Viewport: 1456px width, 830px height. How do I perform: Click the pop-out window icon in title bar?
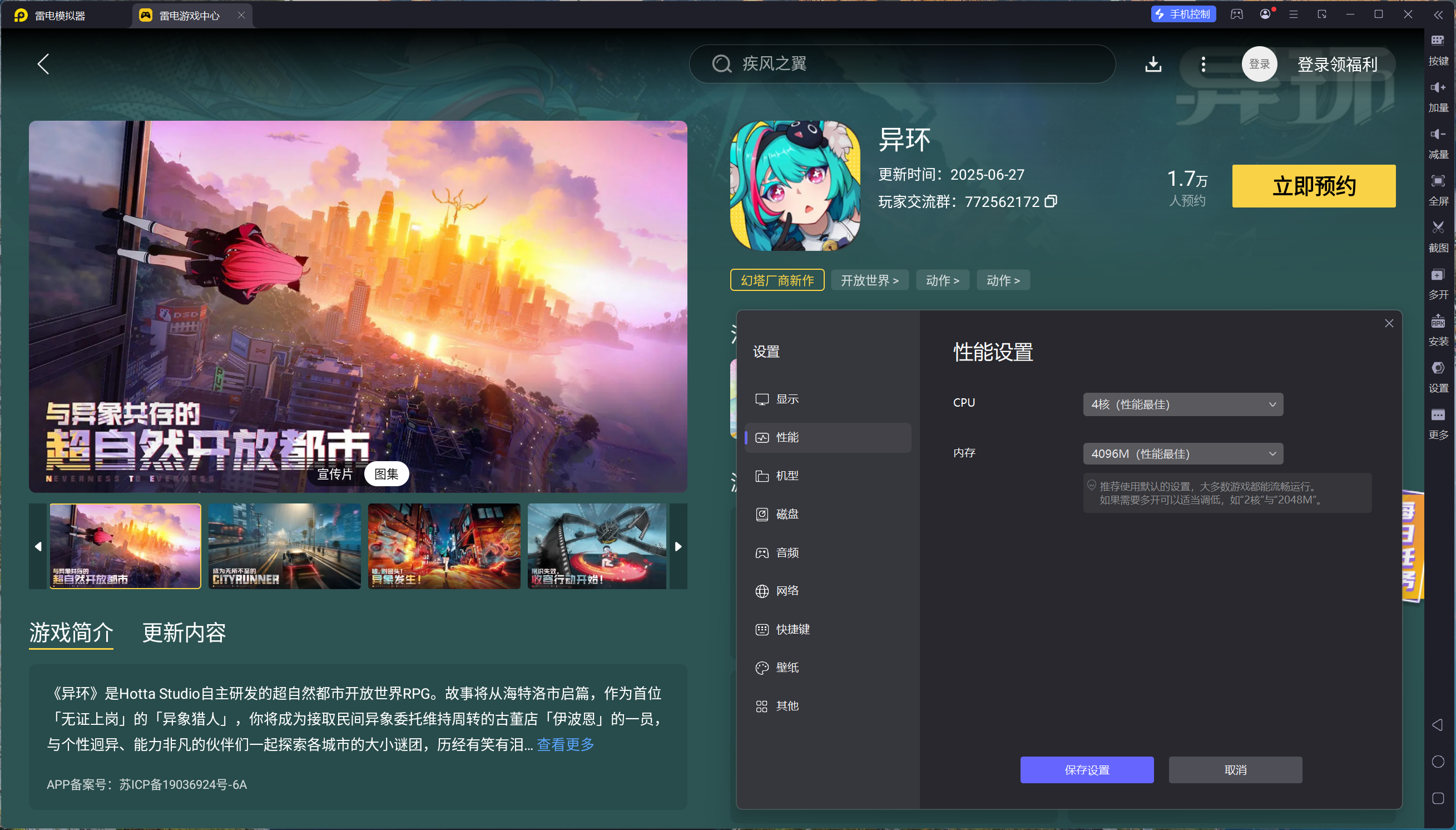(1321, 14)
